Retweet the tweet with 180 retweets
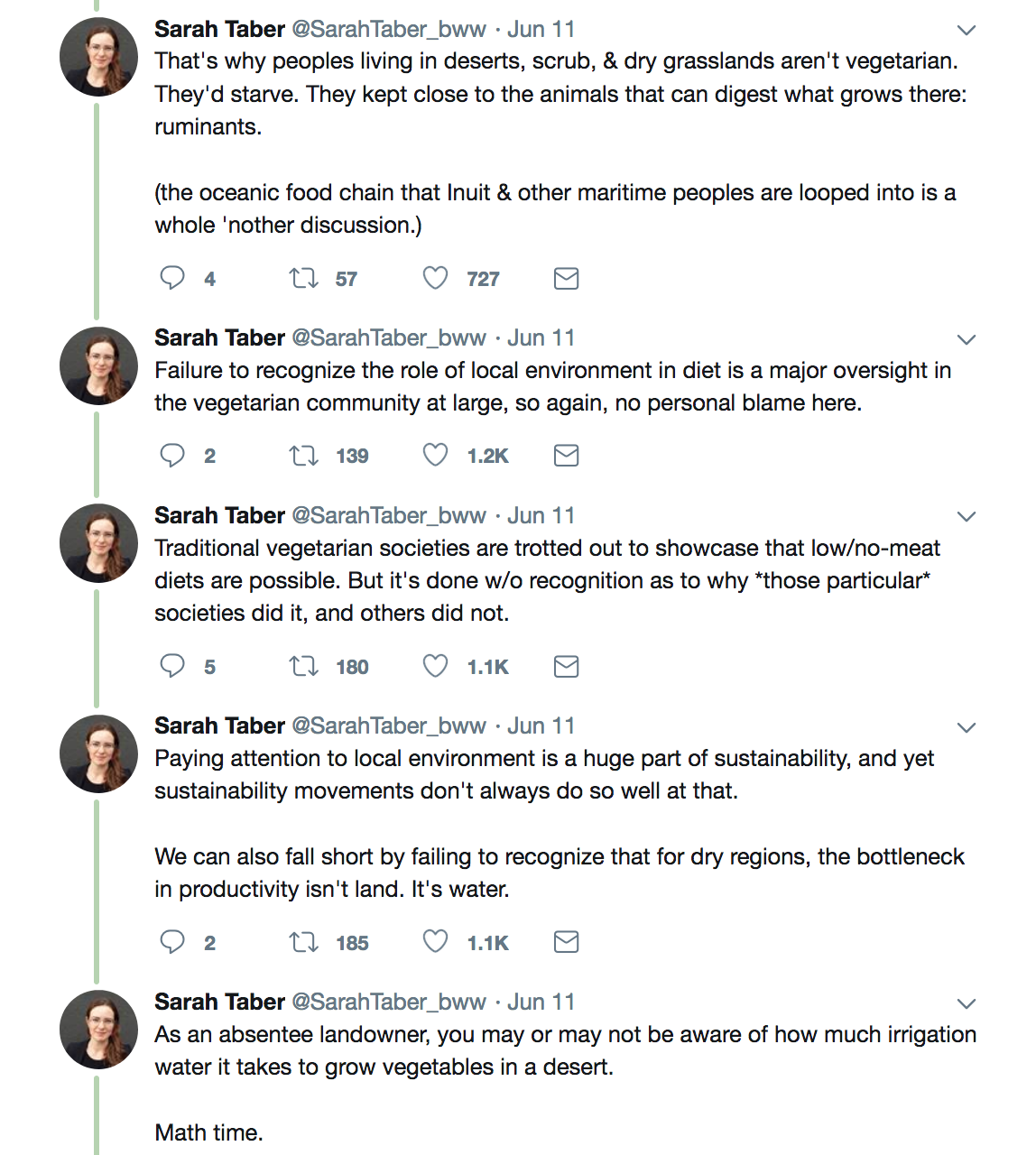1036x1155 pixels. [x=303, y=666]
